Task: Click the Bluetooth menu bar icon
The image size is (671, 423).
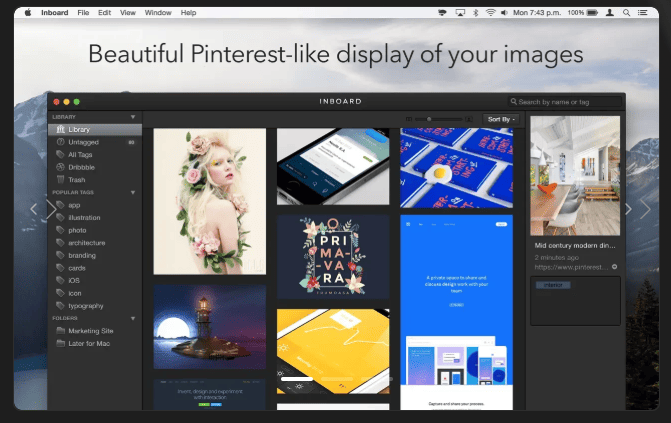Action: (475, 13)
